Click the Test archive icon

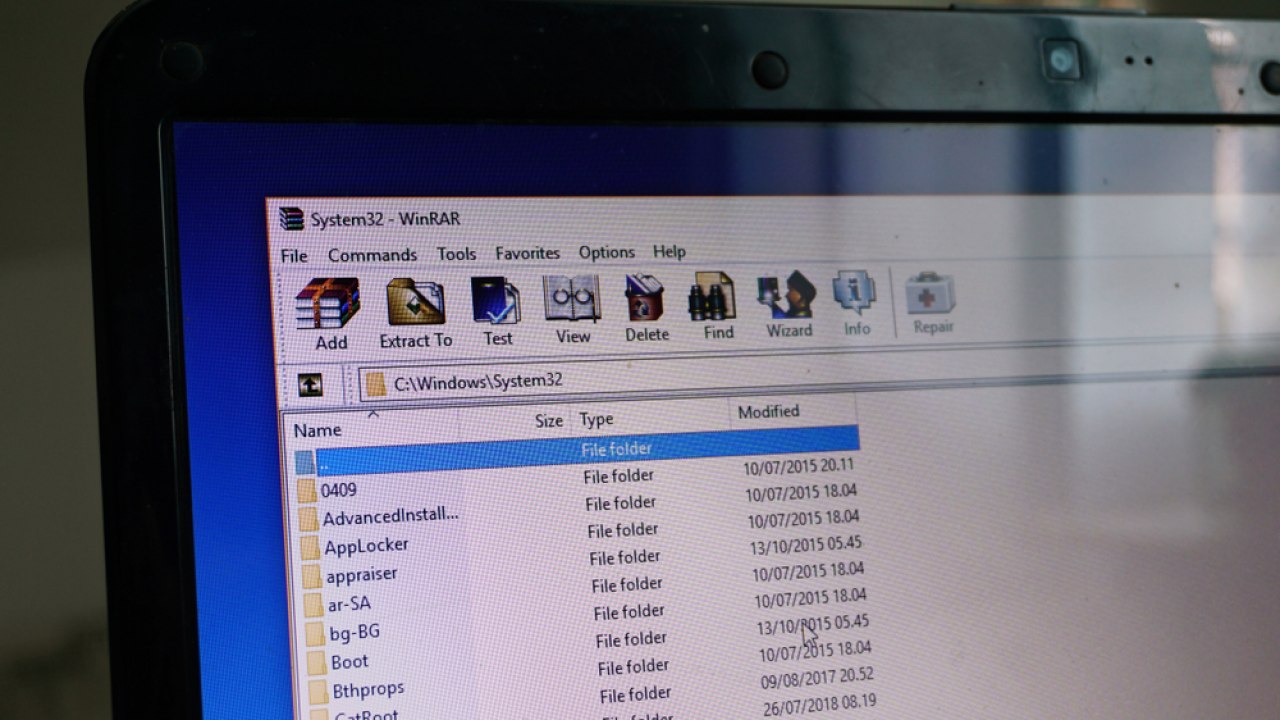click(x=496, y=302)
